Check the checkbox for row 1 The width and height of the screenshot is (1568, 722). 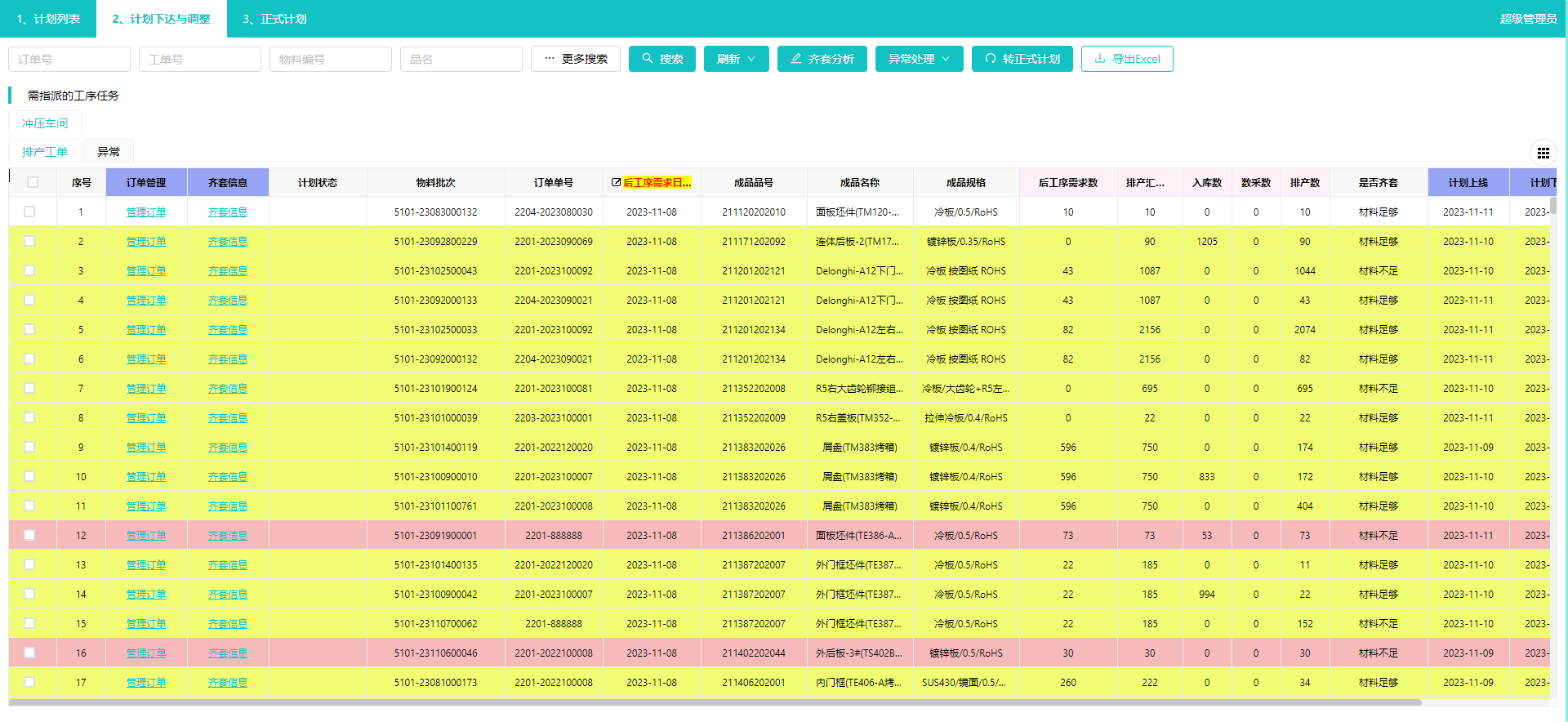coord(29,212)
